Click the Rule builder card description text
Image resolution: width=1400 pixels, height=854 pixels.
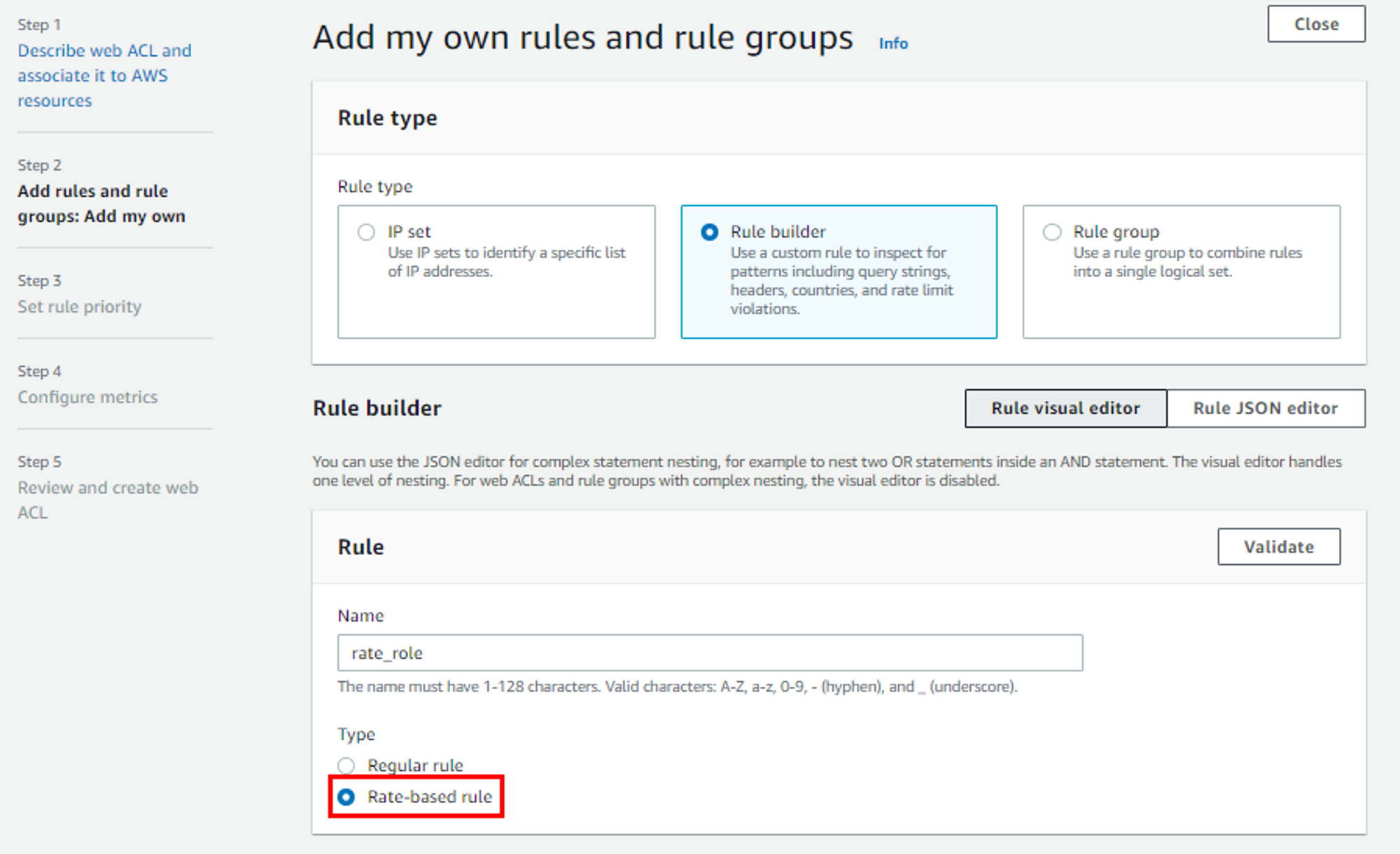coord(841,281)
